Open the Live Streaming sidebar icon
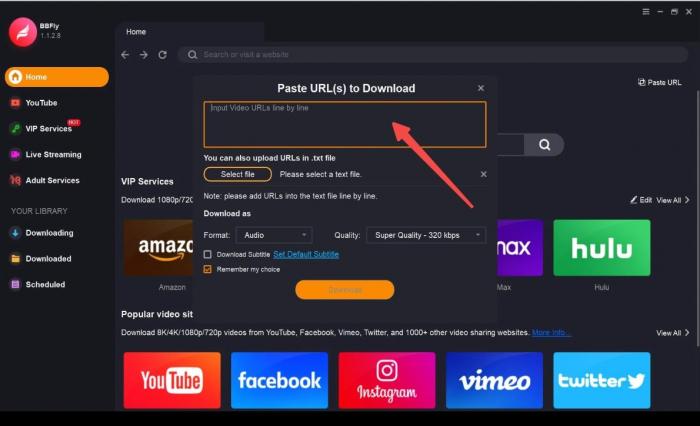This screenshot has height=426, width=700. click(15, 155)
